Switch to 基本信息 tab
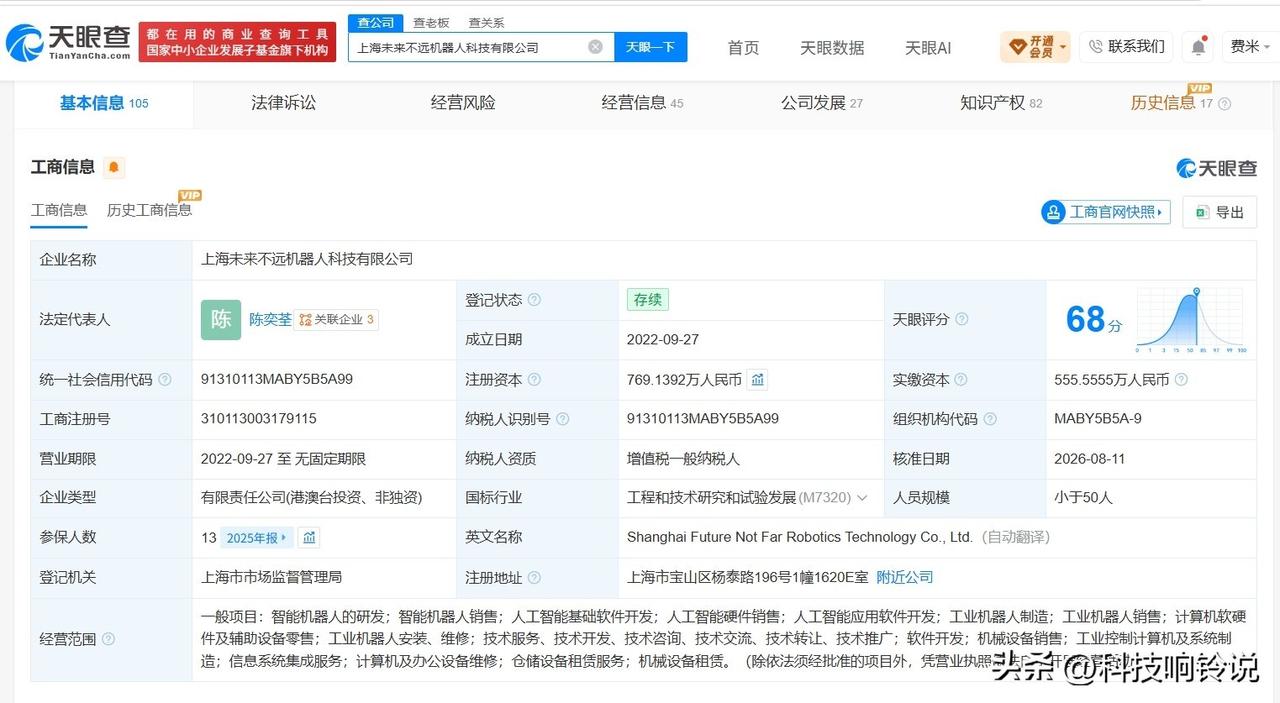Image resolution: width=1280 pixels, height=703 pixels. click(x=103, y=102)
